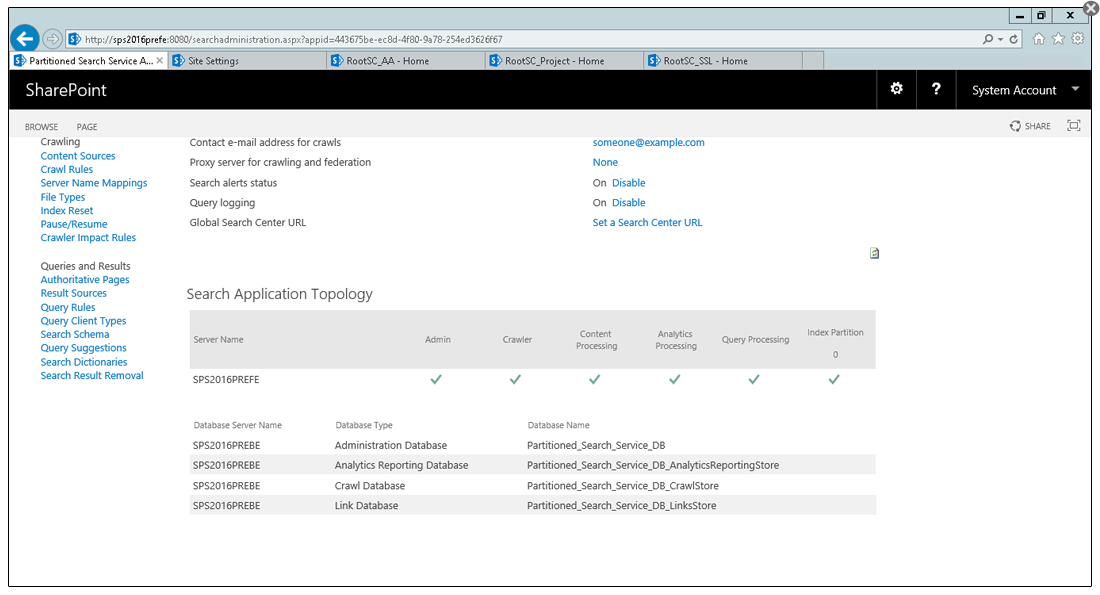The width and height of the screenshot is (1100, 595).
Task: Click the SHARE button
Action: [1030, 126]
